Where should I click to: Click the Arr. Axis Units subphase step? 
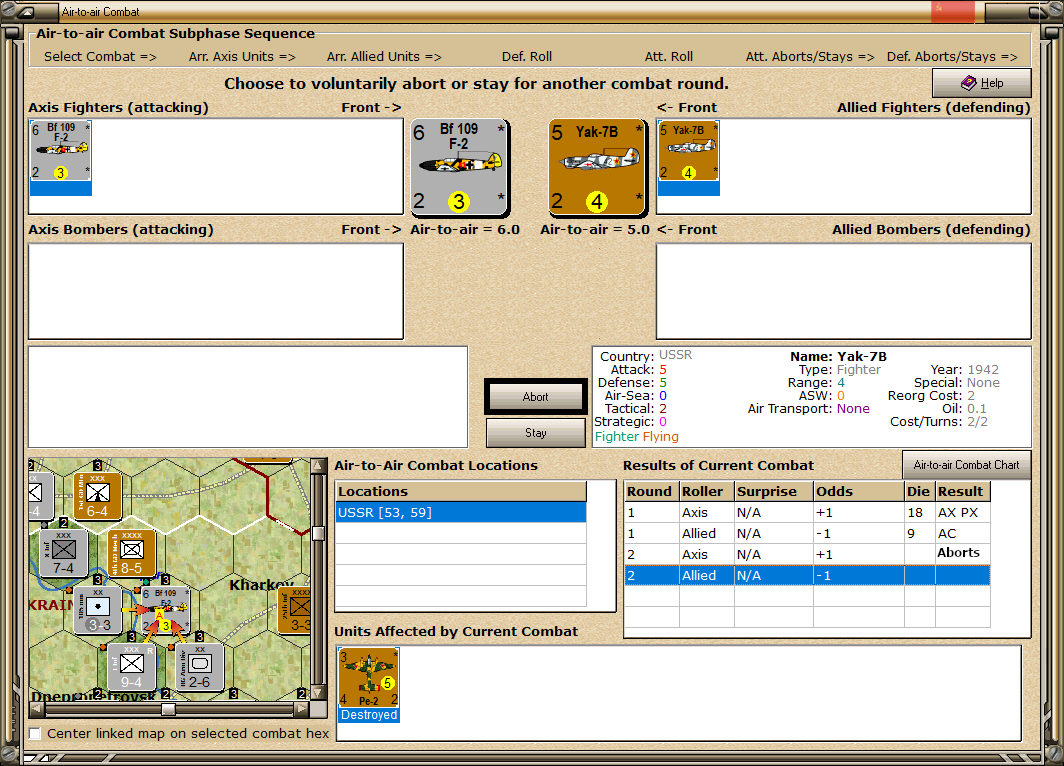[242, 57]
